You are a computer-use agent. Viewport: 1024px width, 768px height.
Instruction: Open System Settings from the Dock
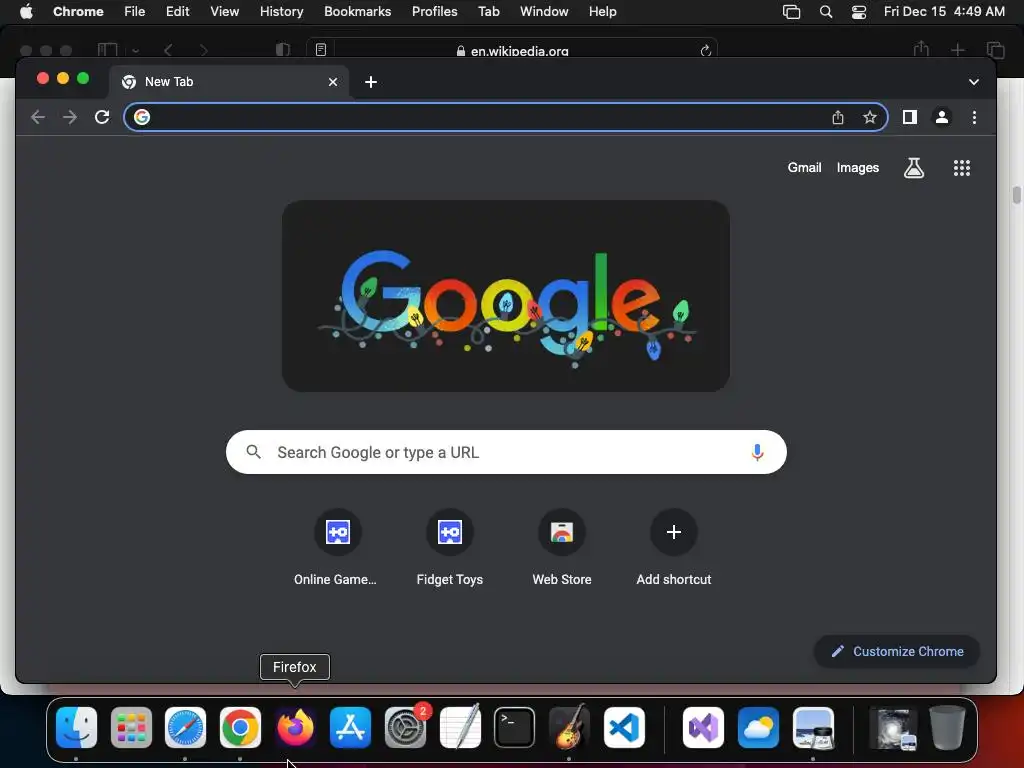click(x=405, y=727)
